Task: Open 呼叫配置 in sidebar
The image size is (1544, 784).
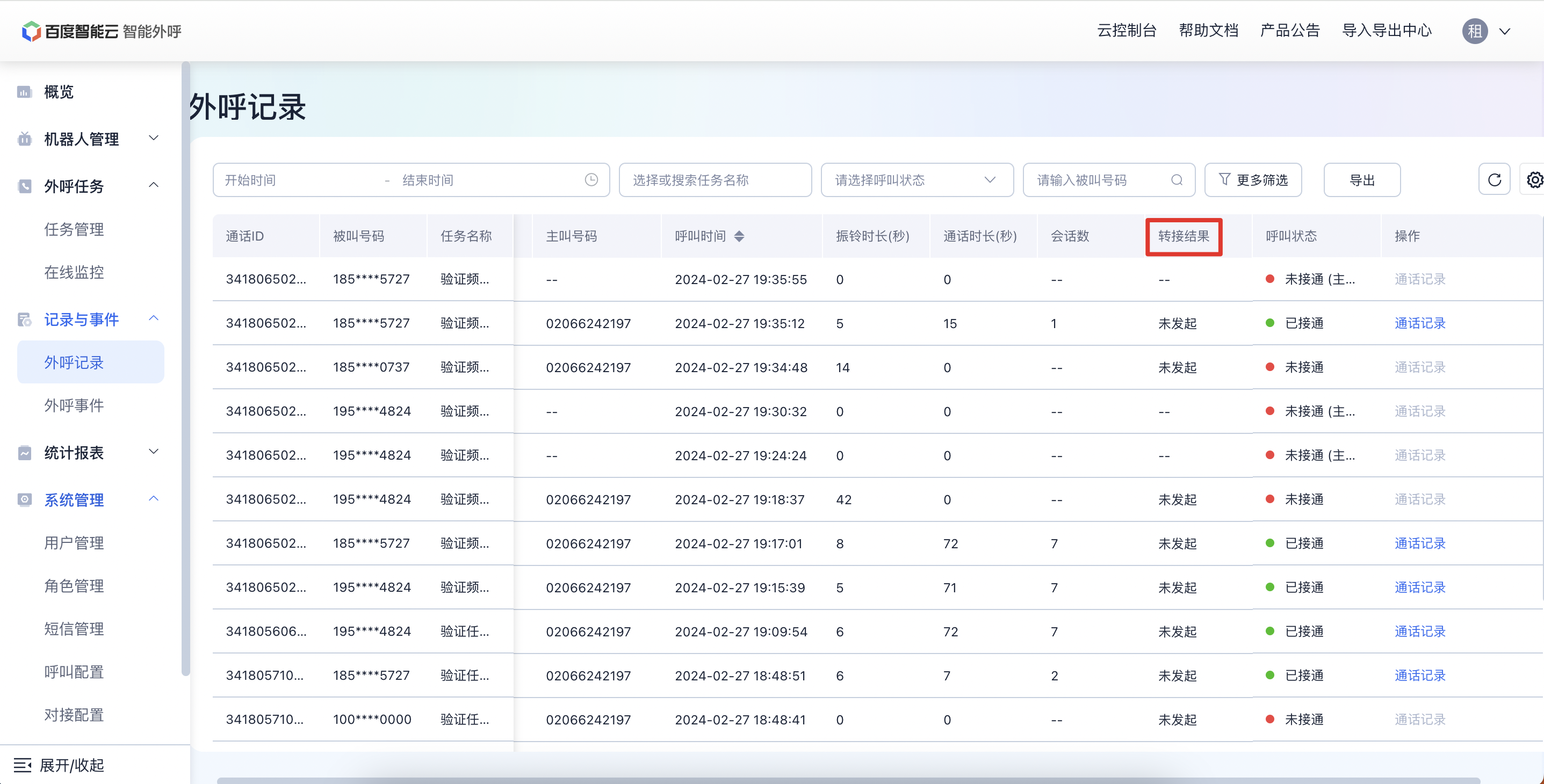Action: [74, 672]
